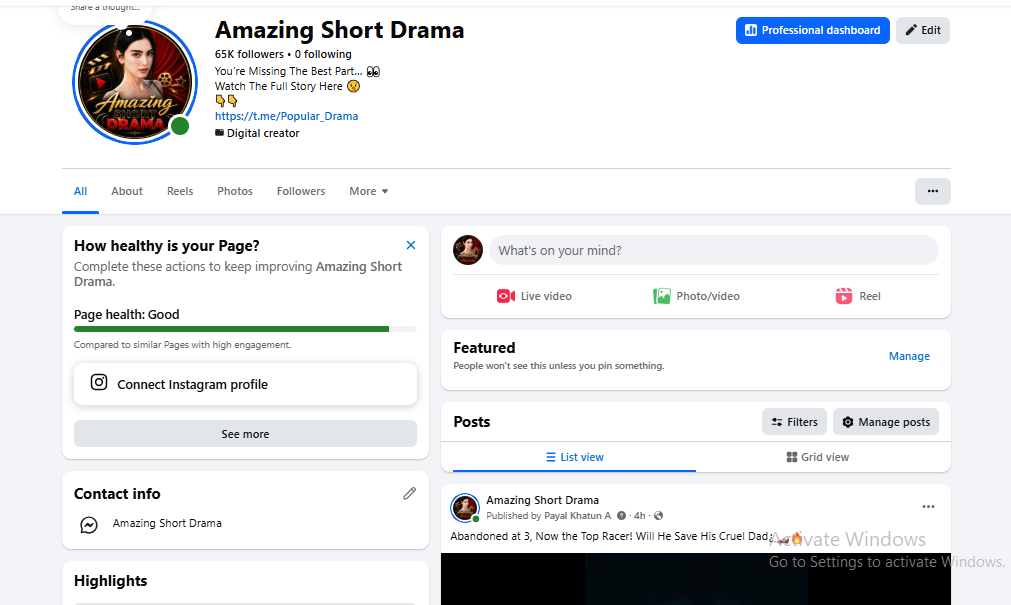This screenshot has height=605, width=1011.
Task: Click the Messenger icon in Contact info
Action: click(89, 525)
